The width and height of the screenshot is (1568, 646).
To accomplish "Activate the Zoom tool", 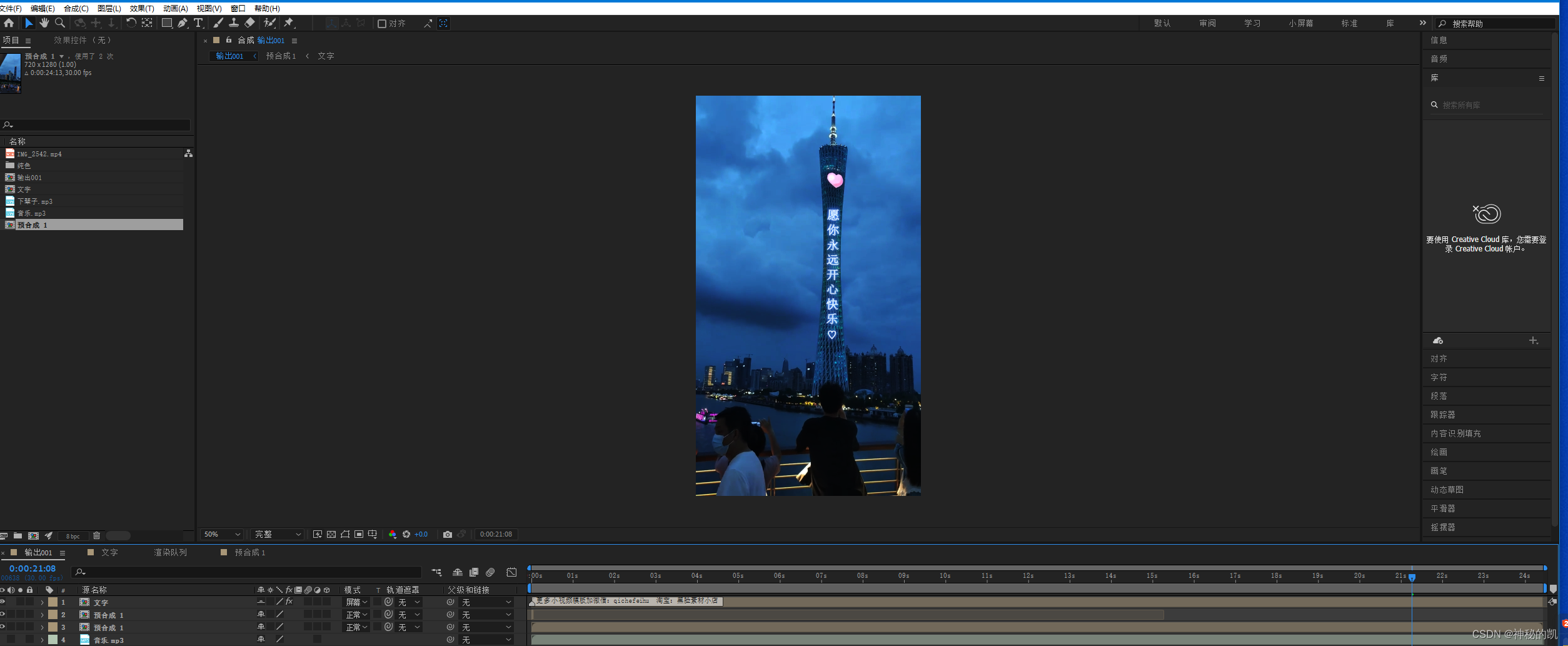I will point(60,23).
